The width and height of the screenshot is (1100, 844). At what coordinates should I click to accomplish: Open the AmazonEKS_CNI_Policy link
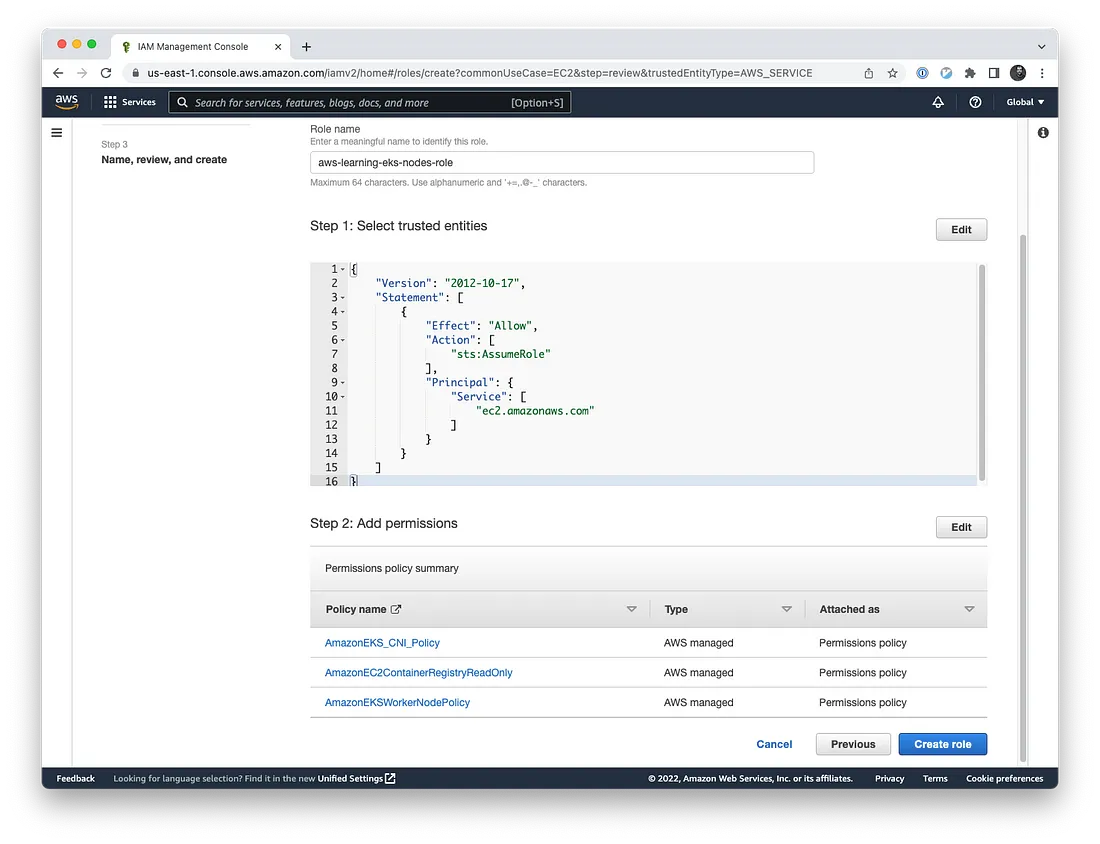pyautogui.click(x=382, y=643)
